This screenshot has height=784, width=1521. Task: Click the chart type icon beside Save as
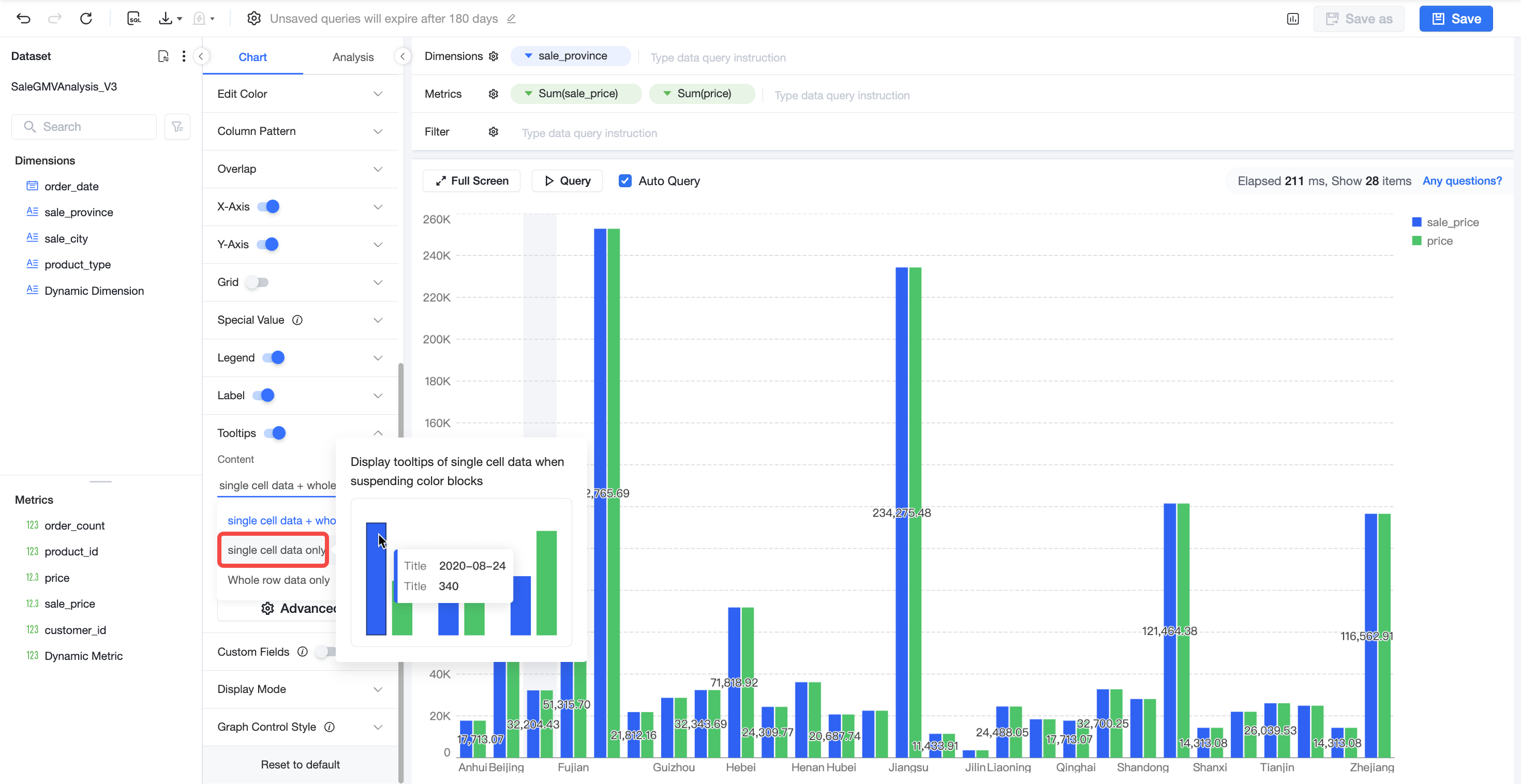click(1292, 19)
